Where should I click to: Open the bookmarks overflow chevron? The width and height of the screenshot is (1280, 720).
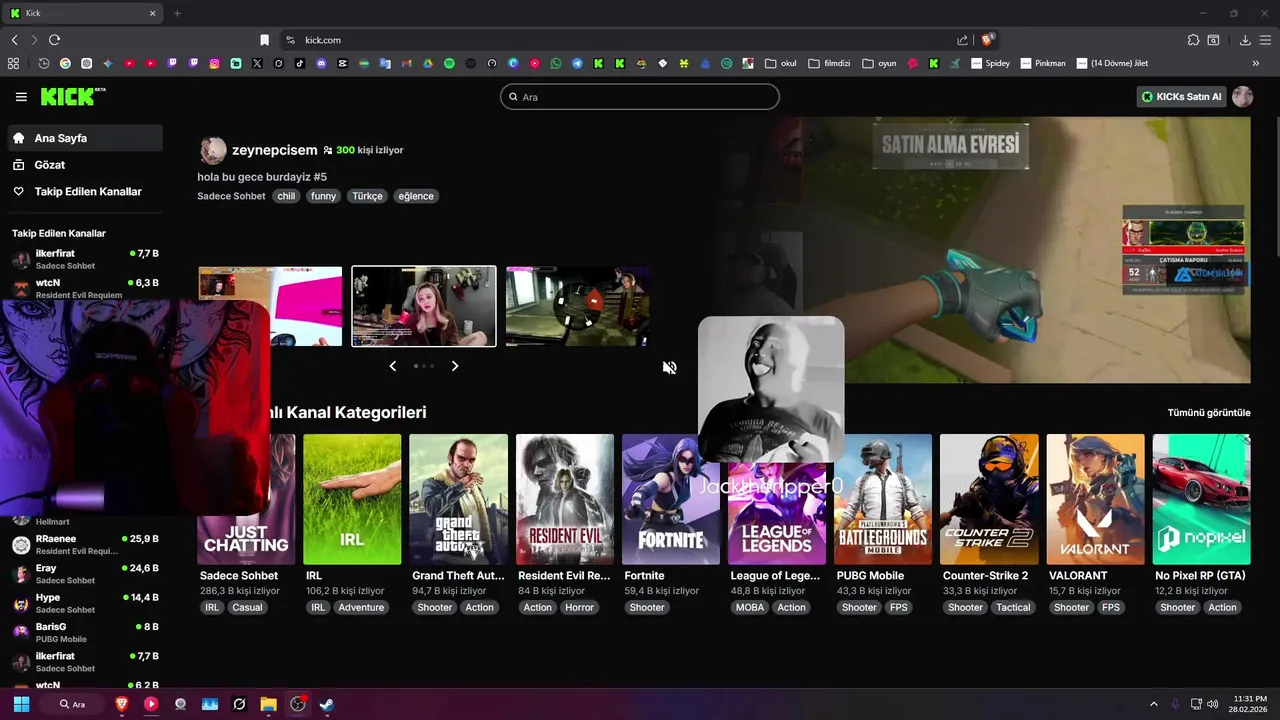click(x=1255, y=63)
